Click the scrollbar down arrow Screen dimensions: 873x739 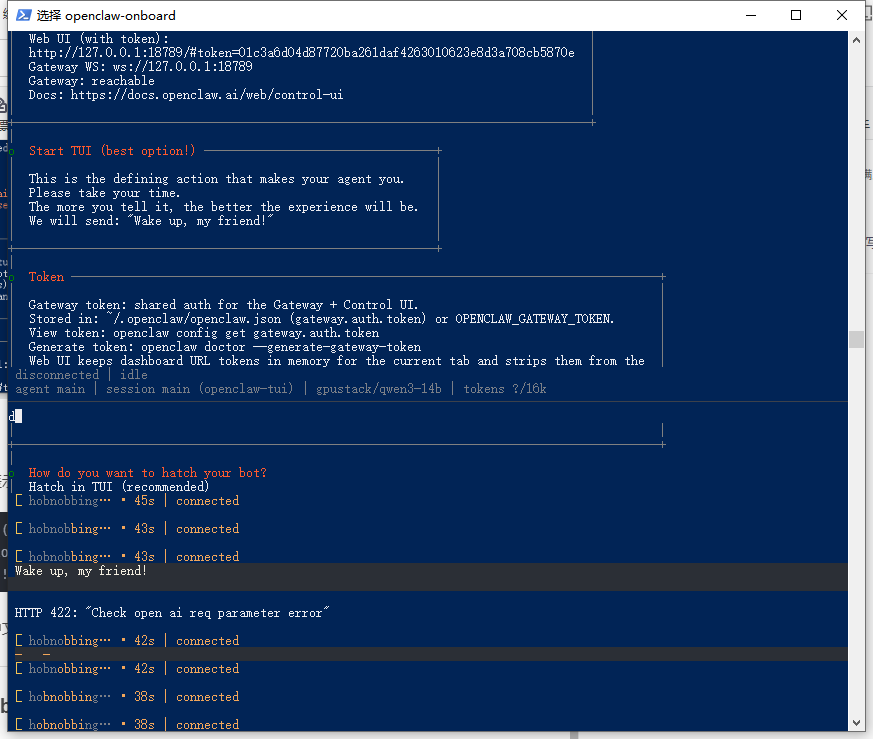tap(856, 723)
